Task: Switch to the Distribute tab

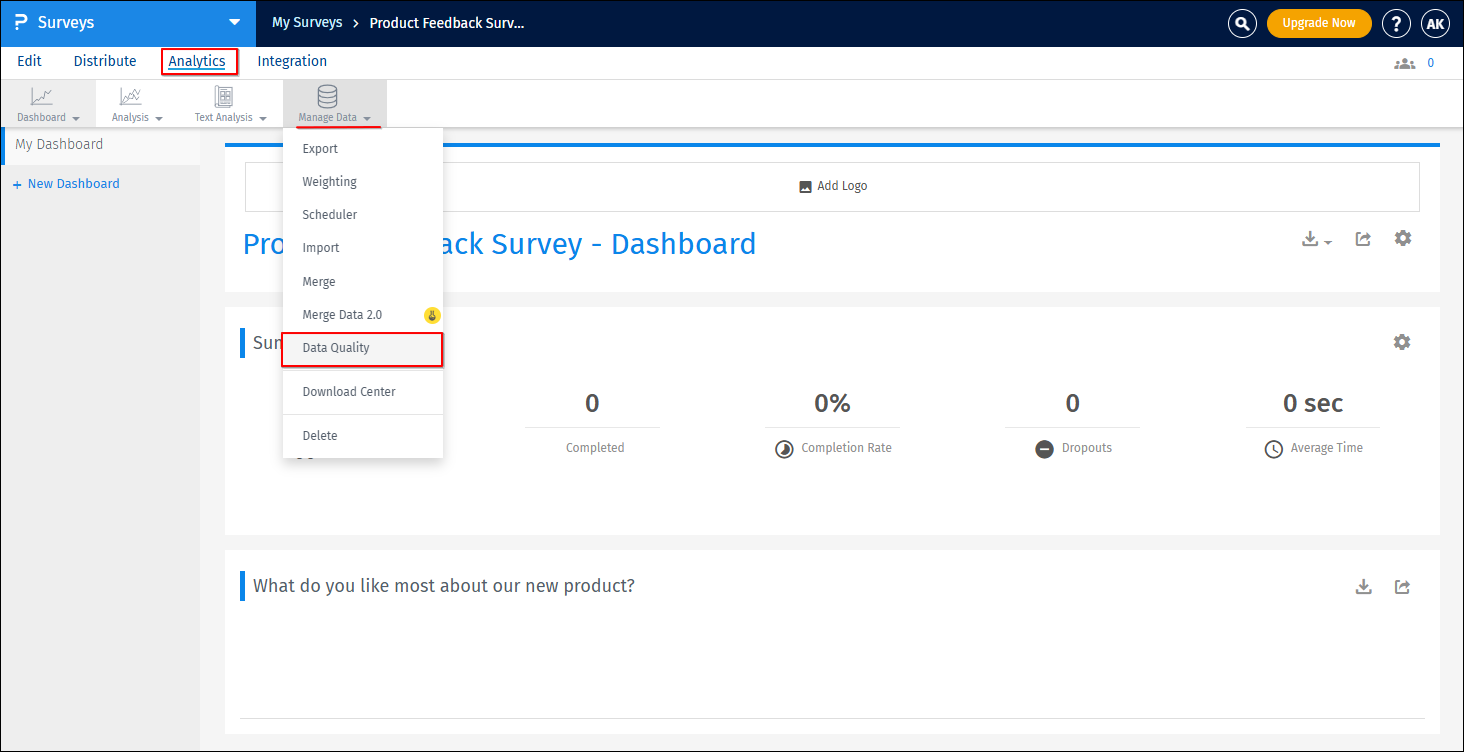Action: pos(105,61)
